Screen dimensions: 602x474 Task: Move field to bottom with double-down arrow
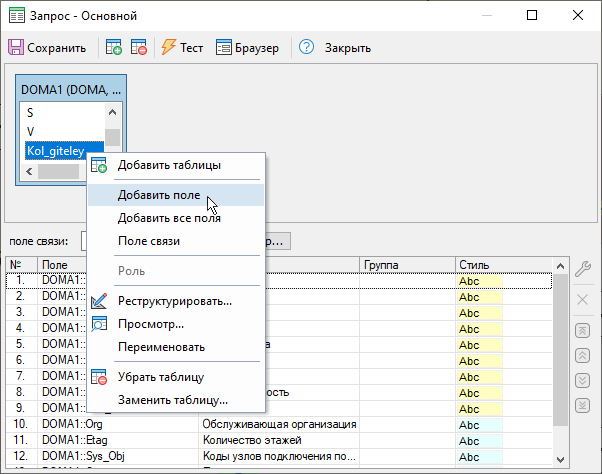click(x=584, y=405)
